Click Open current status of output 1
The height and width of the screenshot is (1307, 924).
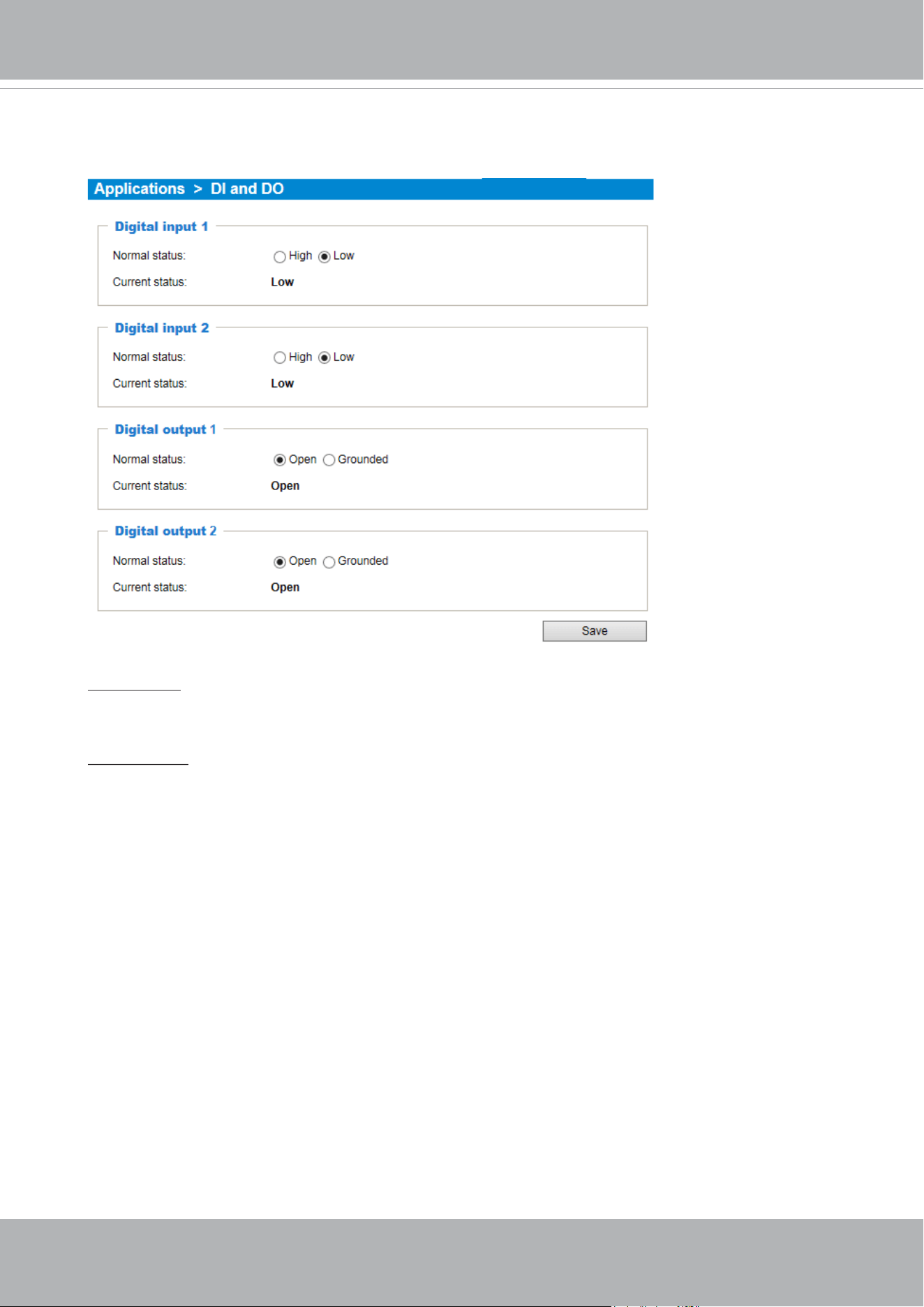285,486
